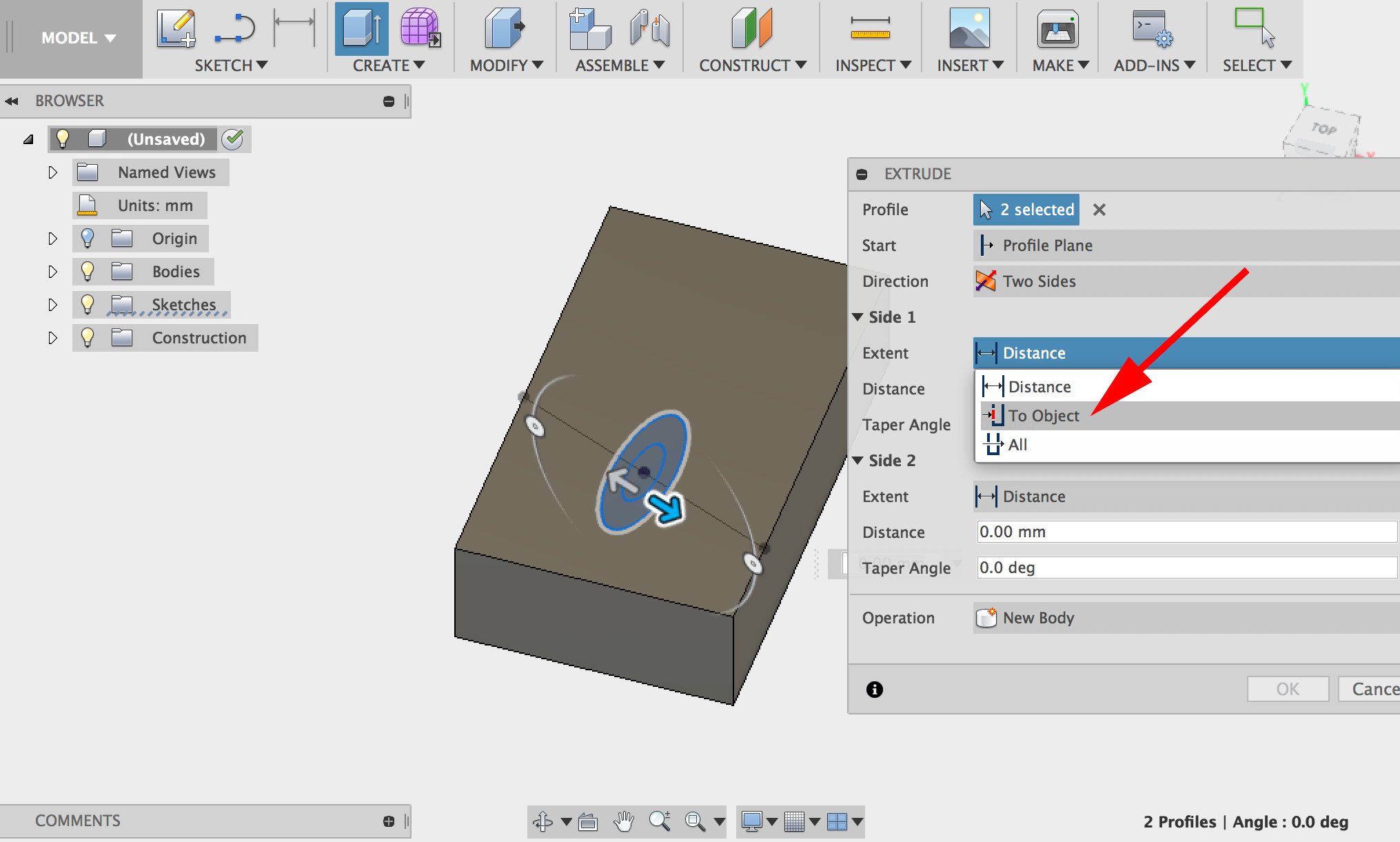This screenshot has height=842, width=1400.
Task: Toggle visibility lightbulb of Sketches folder
Action: [x=88, y=304]
